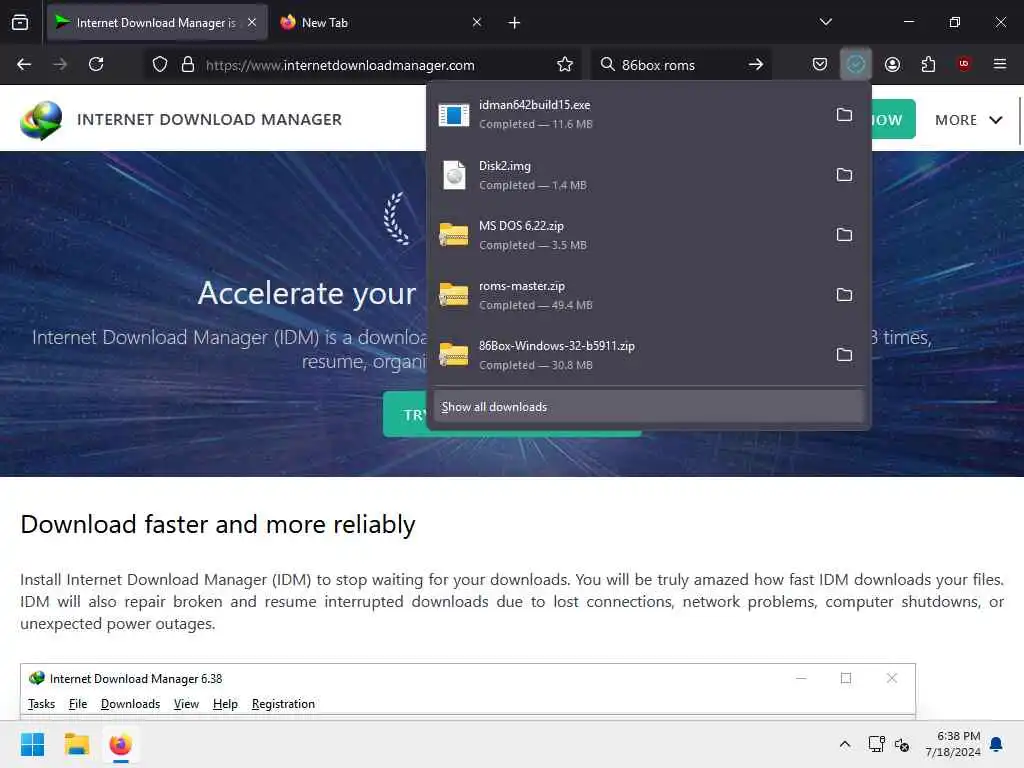Show Disk2.img in folder

(844, 174)
